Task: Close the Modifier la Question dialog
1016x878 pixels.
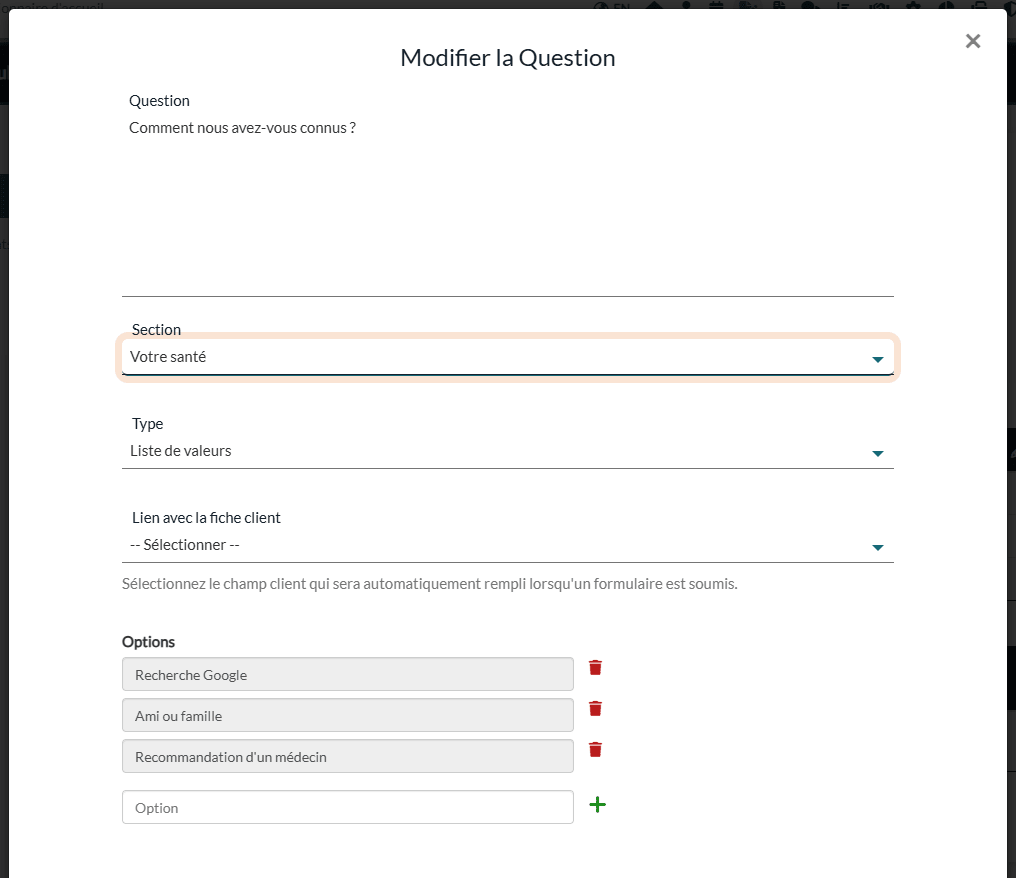Action: (x=973, y=41)
